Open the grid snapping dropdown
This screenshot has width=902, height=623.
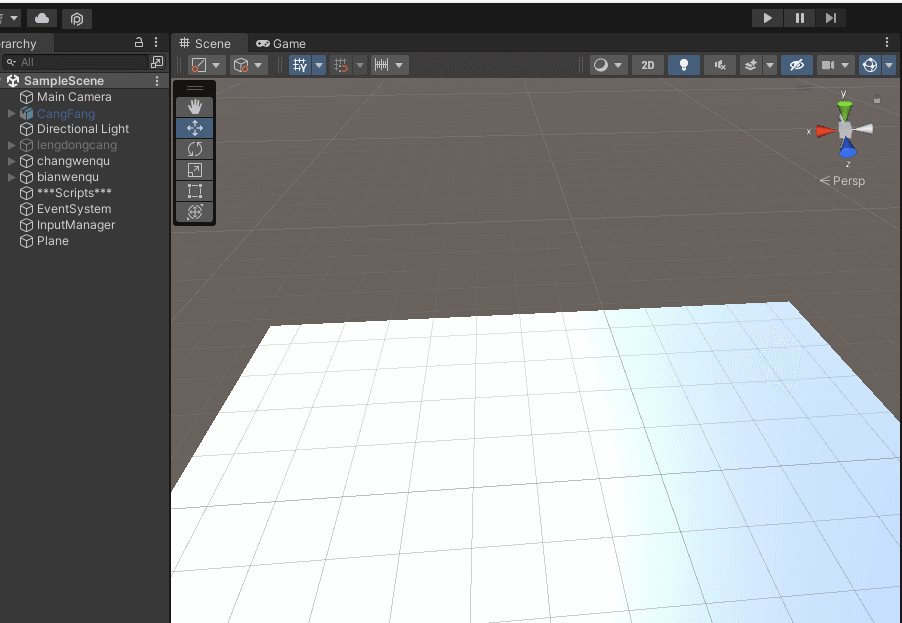click(x=360, y=65)
